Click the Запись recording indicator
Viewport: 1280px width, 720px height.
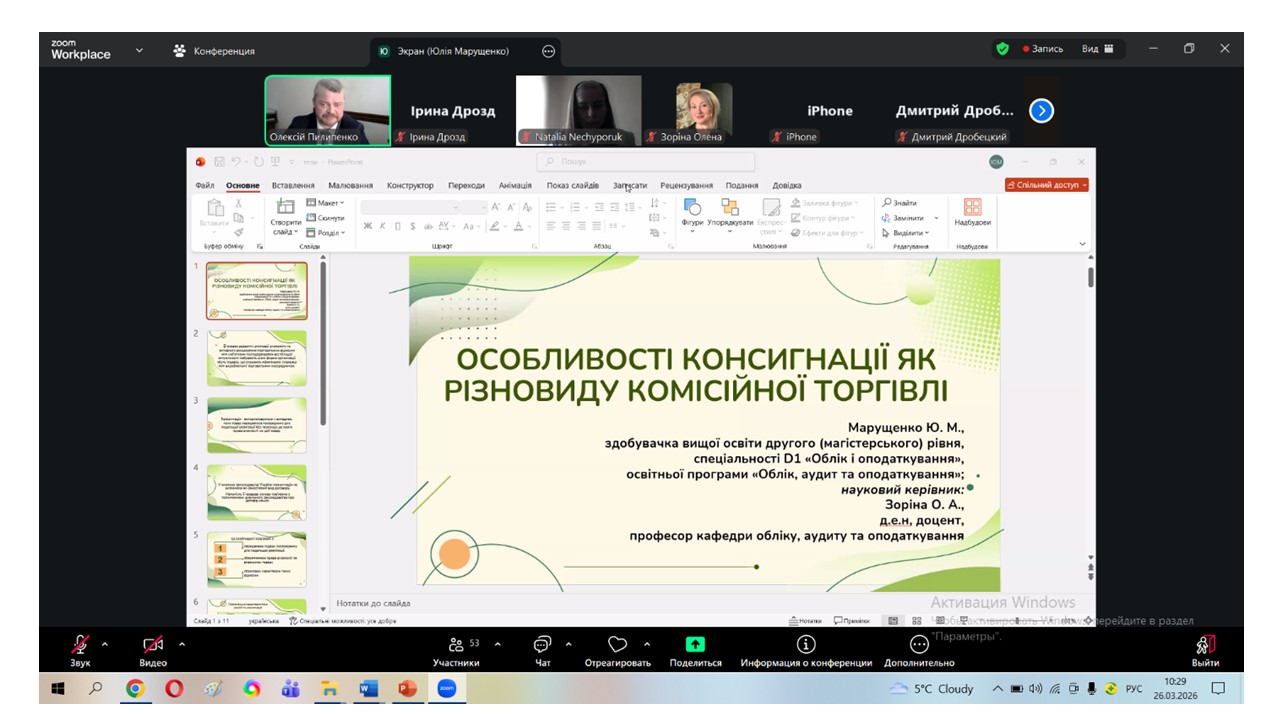point(1042,49)
